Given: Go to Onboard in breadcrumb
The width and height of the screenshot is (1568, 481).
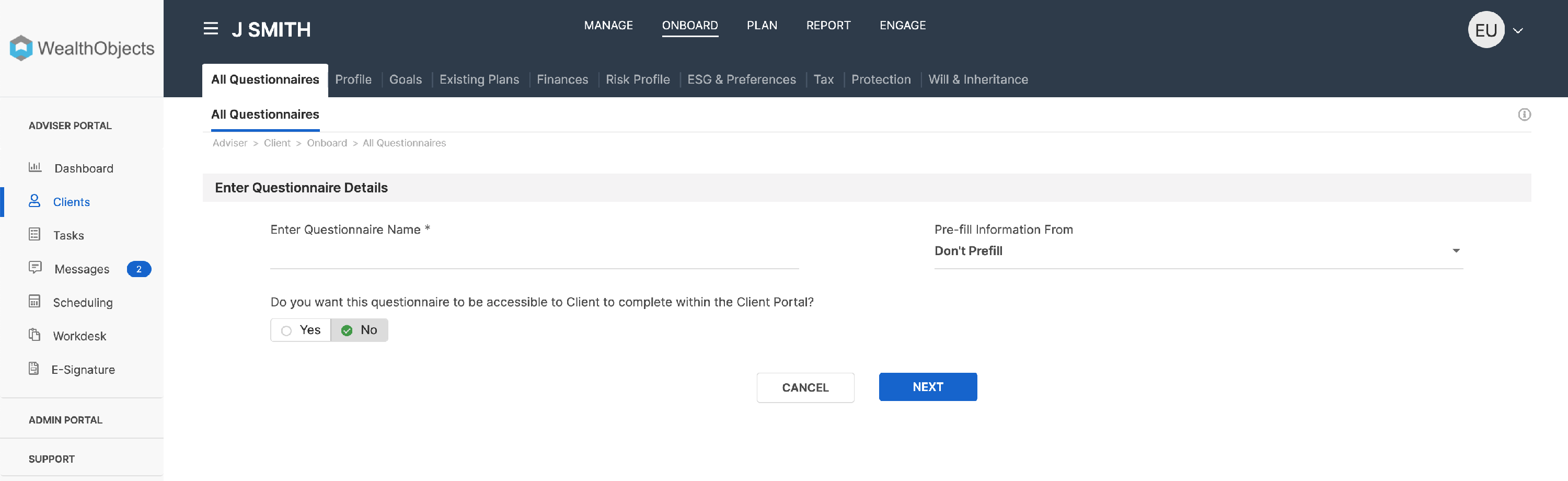Looking at the screenshot, I should pos(327,143).
